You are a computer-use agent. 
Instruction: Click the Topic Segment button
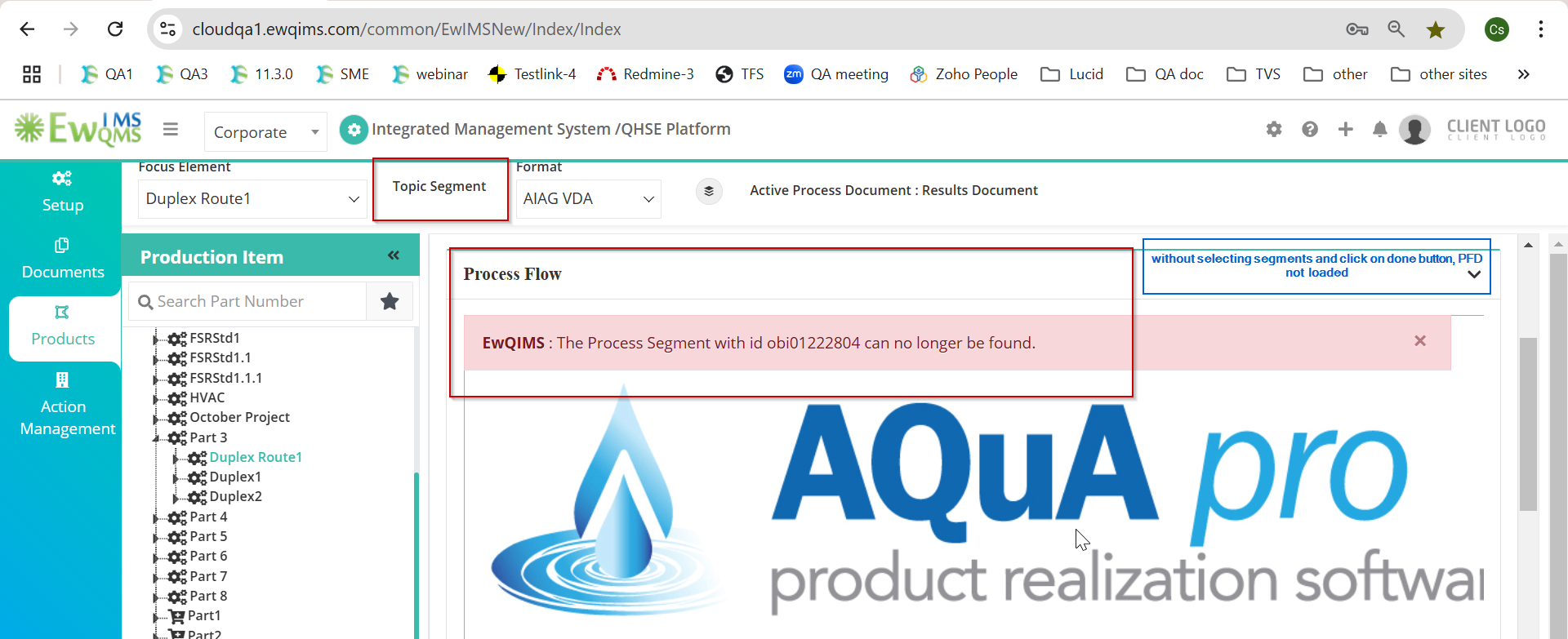(x=439, y=187)
